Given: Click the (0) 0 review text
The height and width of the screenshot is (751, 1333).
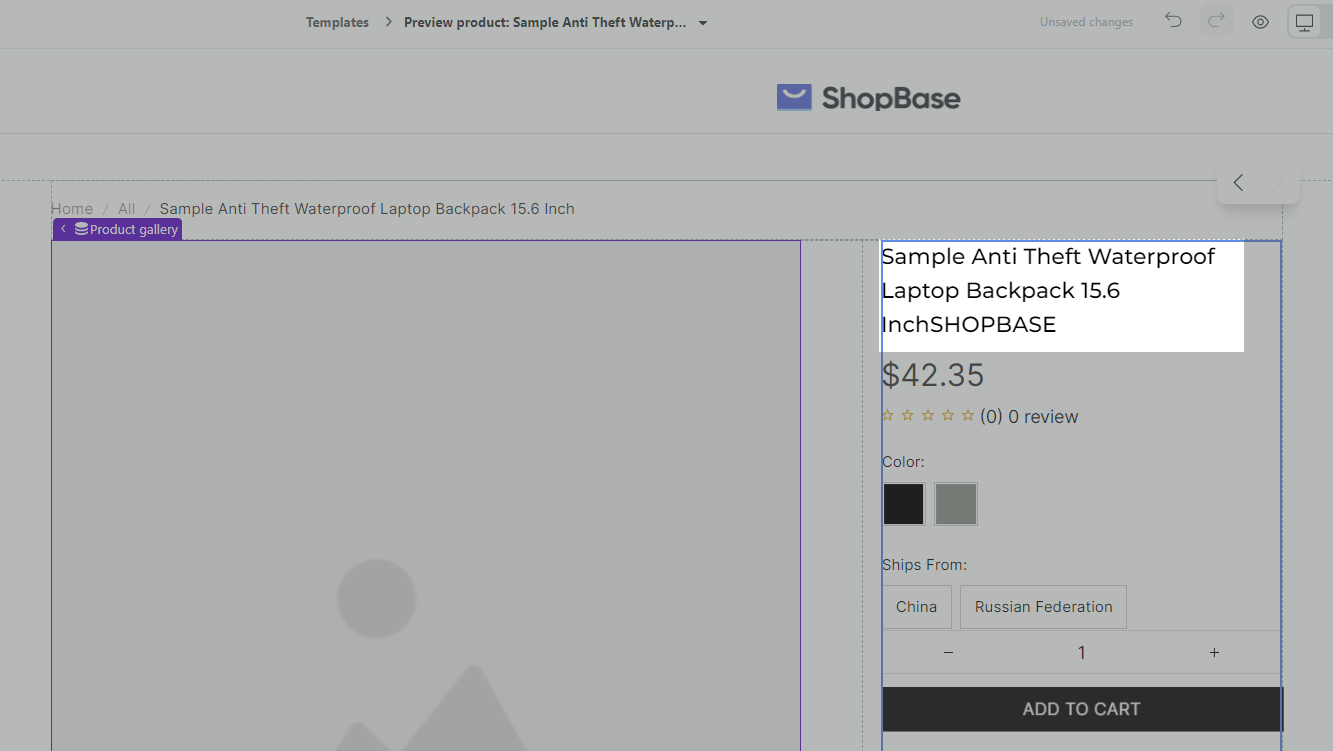Looking at the screenshot, I should pyautogui.click(x=1029, y=417).
